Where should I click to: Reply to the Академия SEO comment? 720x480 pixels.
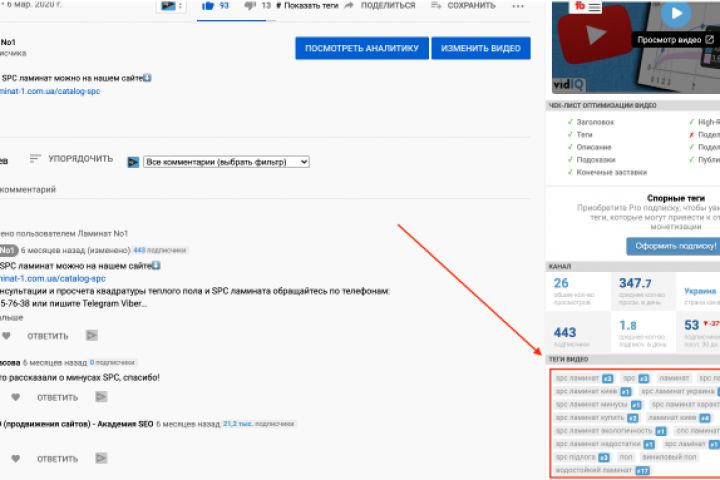point(57,459)
